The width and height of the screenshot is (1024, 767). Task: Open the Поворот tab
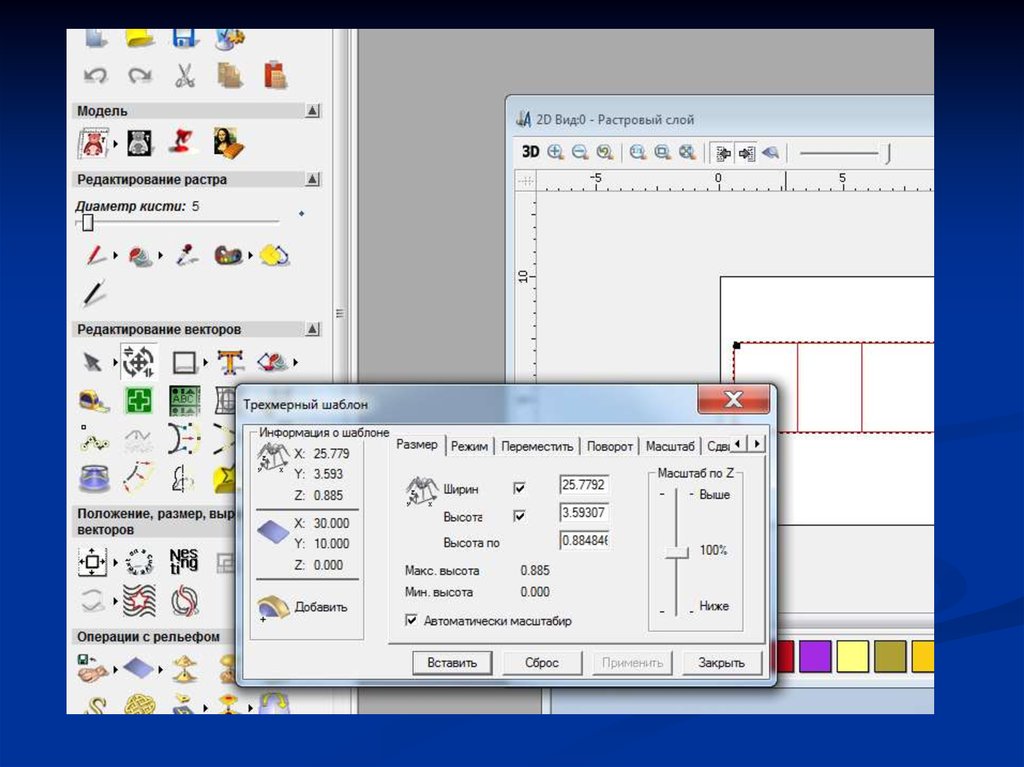(609, 446)
